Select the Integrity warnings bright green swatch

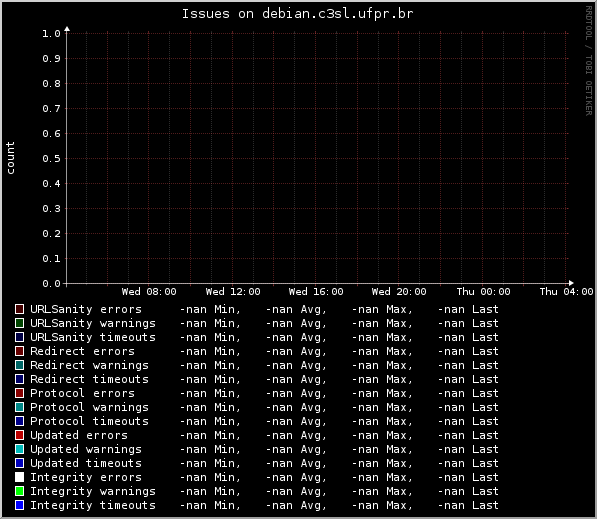19,491
